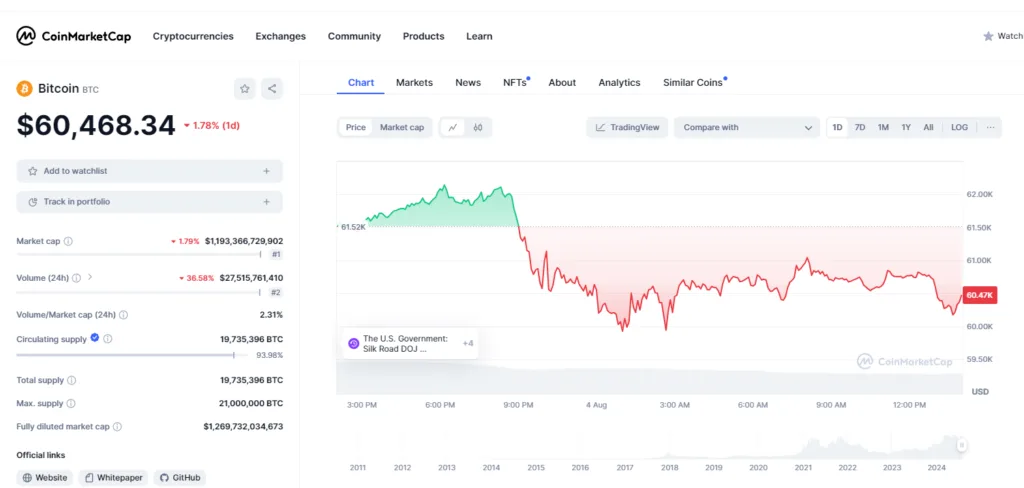Select the Market cap chart toggle
Viewport: 1024px width, 488px height.
click(402, 127)
